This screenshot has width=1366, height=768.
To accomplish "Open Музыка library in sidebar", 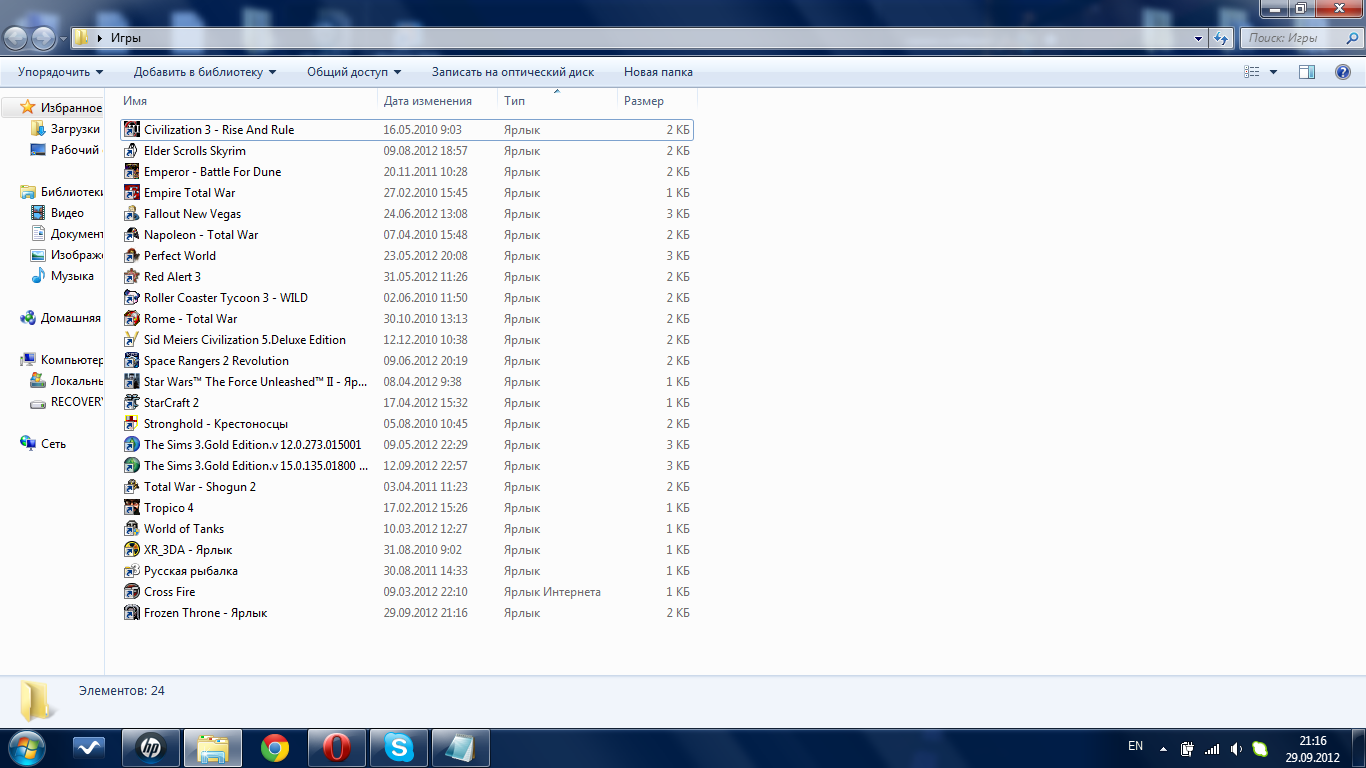I will (62, 276).
